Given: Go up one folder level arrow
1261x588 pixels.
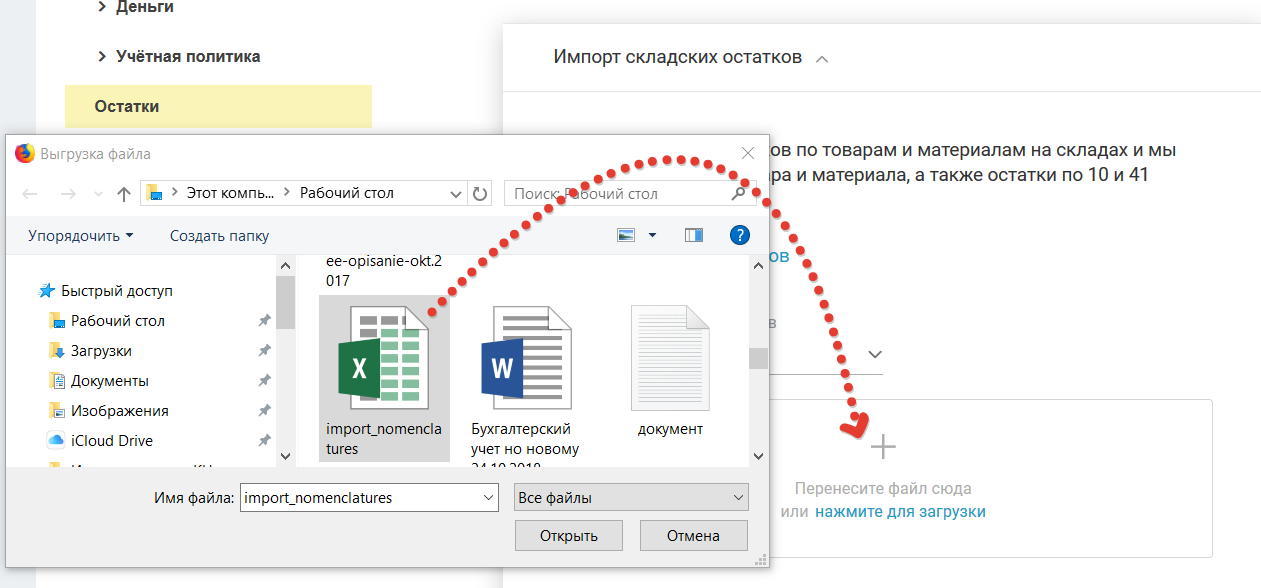Looking at the screenshot, I should click(124, 194).
